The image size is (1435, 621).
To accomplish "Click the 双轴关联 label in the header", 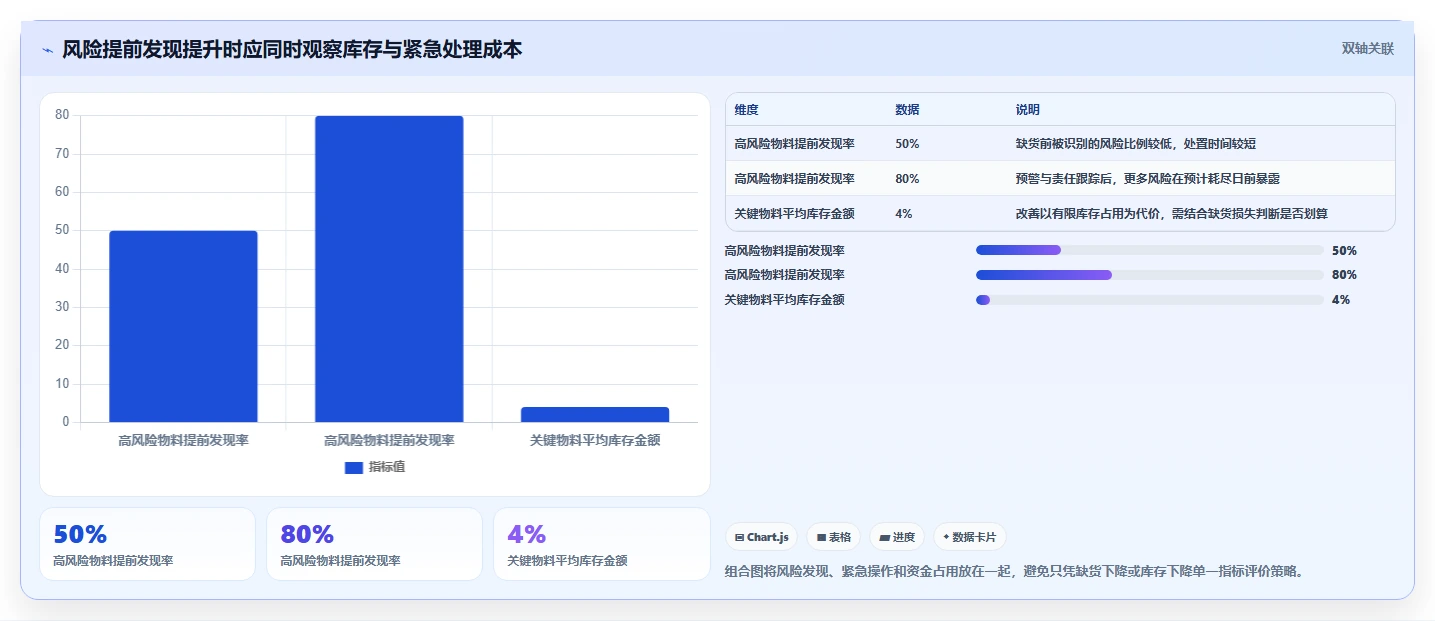I will (1368, 49).
